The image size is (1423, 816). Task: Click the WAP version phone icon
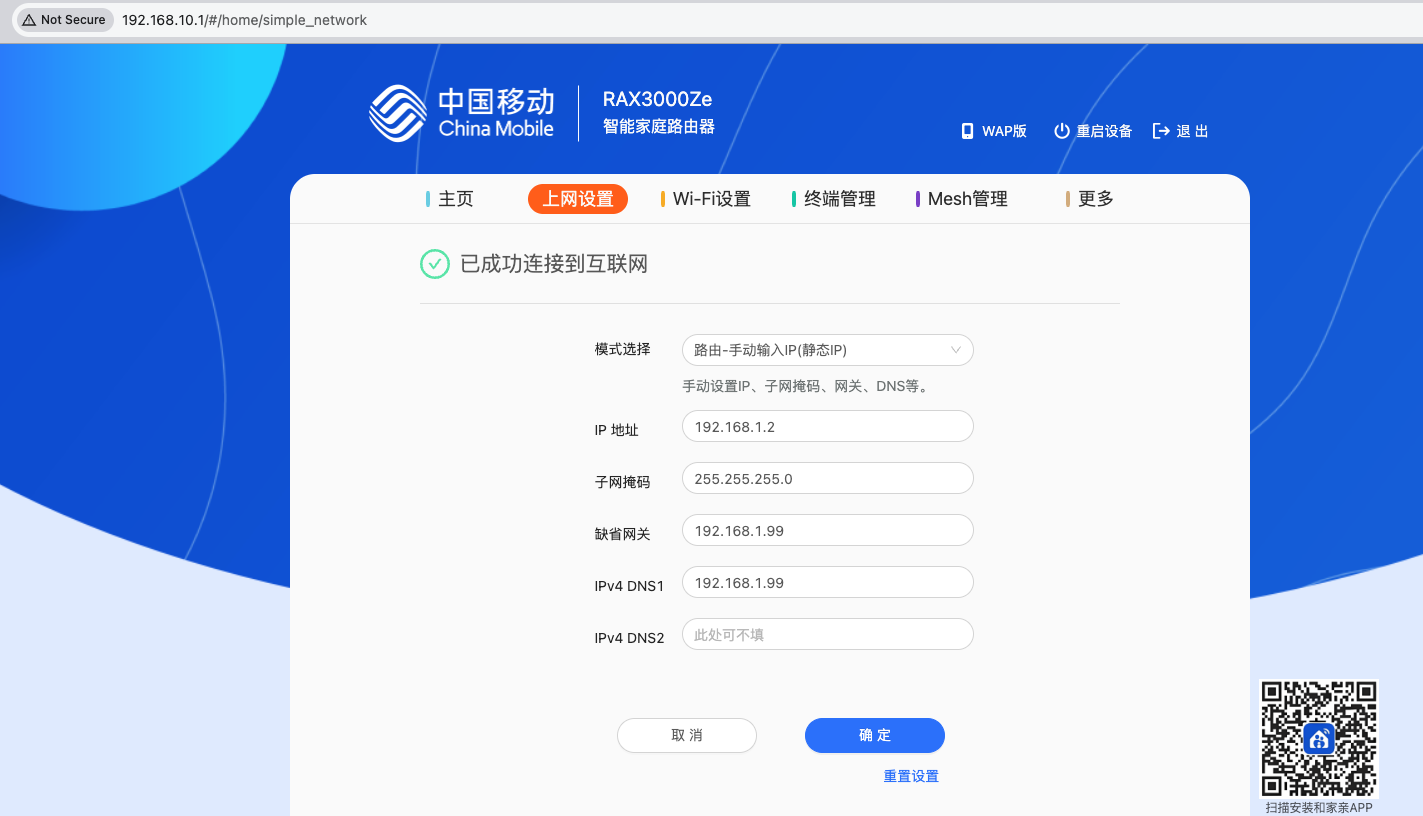click(967, 131)
